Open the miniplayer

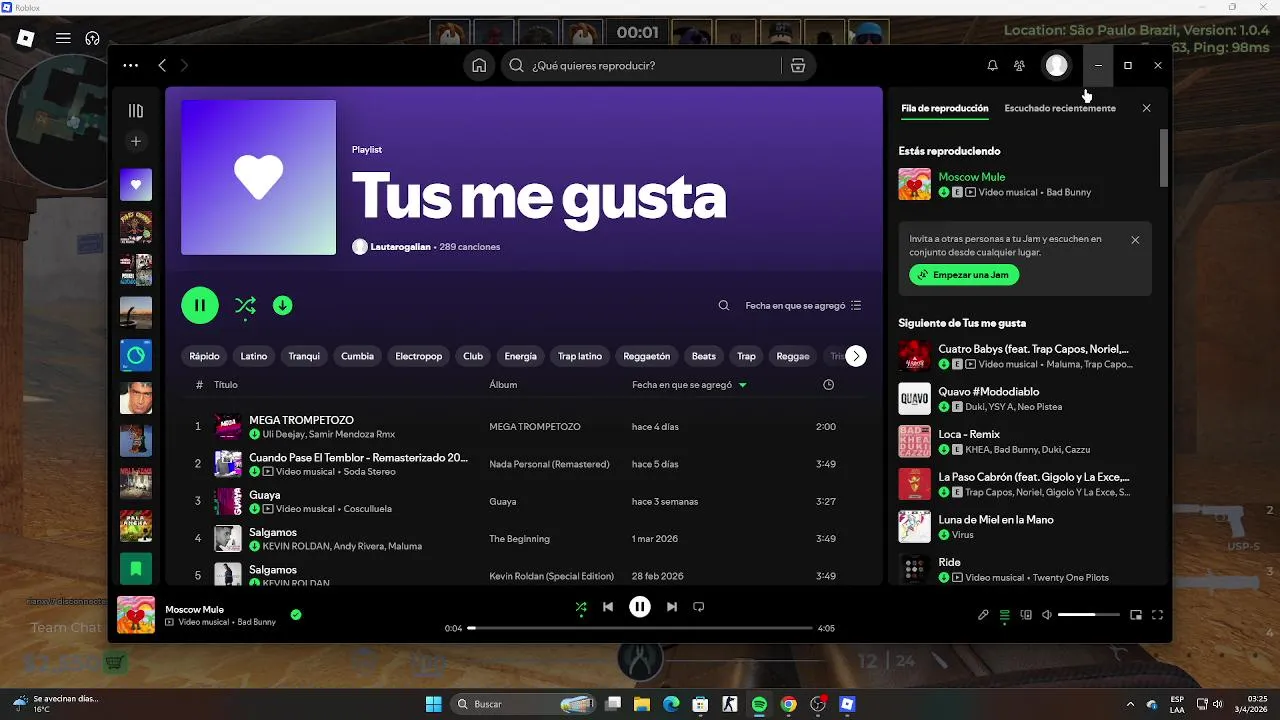coord(1136,615)
